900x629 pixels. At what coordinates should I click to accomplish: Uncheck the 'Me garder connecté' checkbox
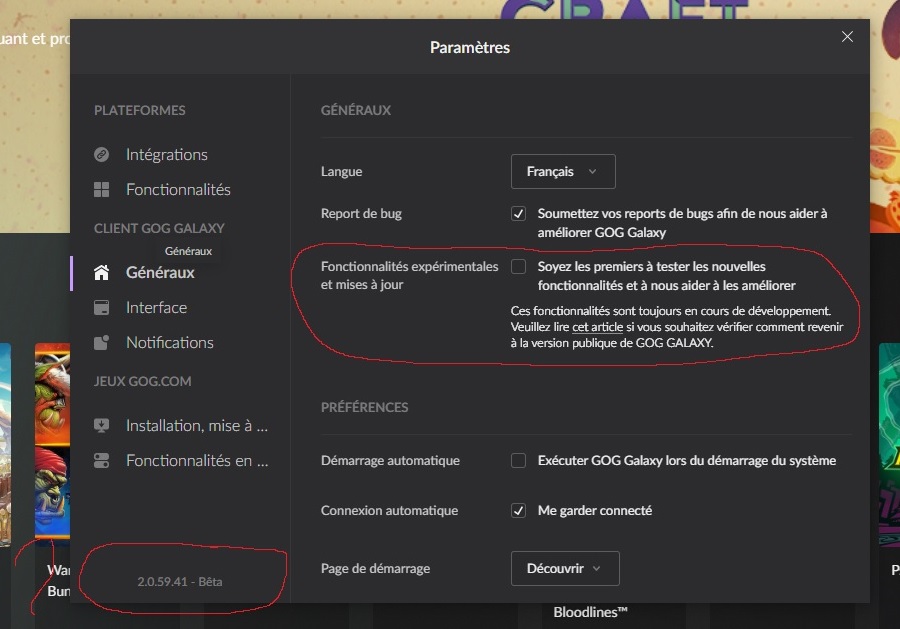click(x=518, y=510)
